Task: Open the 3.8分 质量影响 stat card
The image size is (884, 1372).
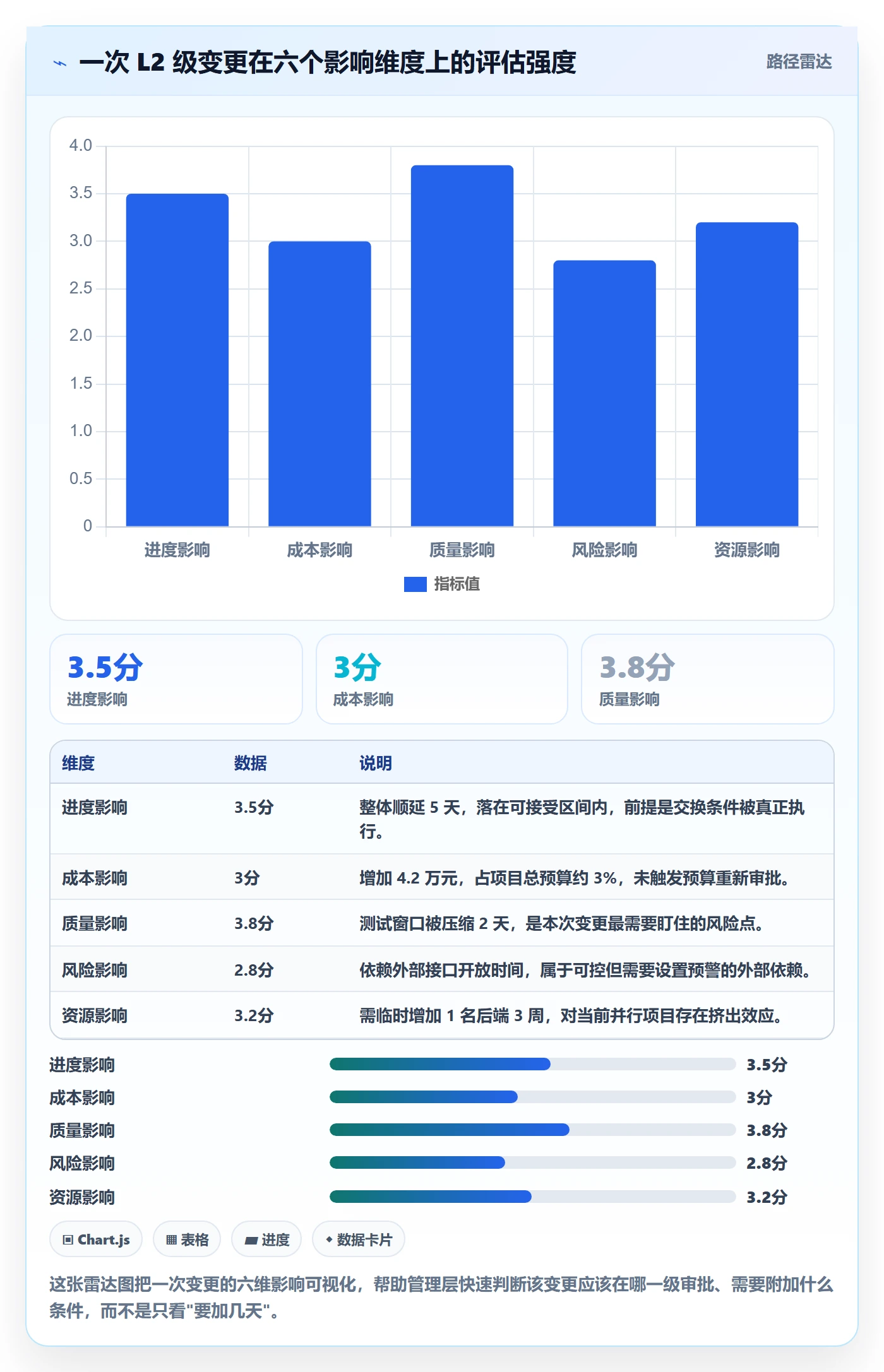Action: coord(708,679)
